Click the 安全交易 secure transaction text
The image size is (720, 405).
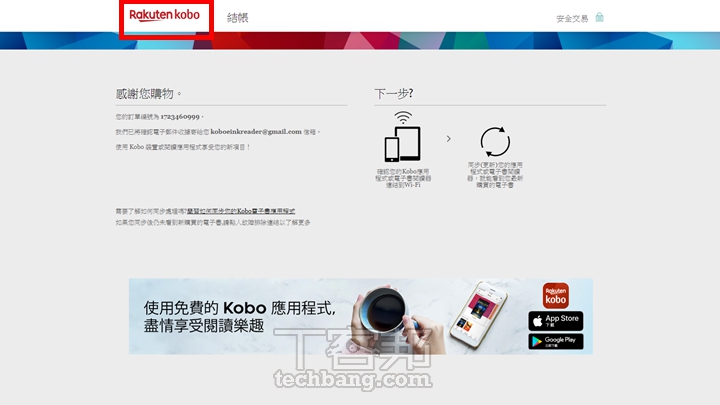[572, 19]
